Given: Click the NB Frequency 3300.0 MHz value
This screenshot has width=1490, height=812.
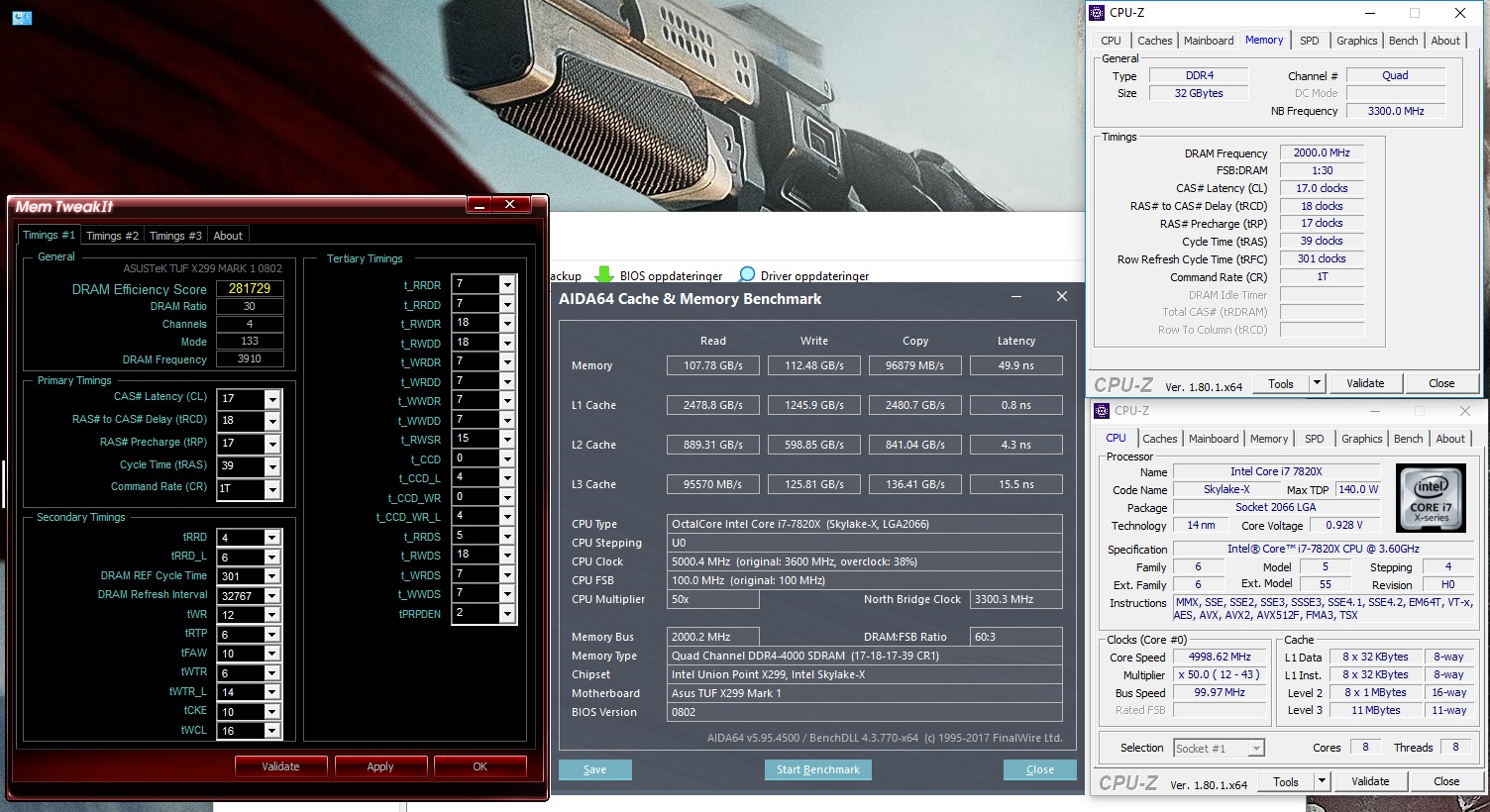Looking at the screenshot, I should (1396, 111).
